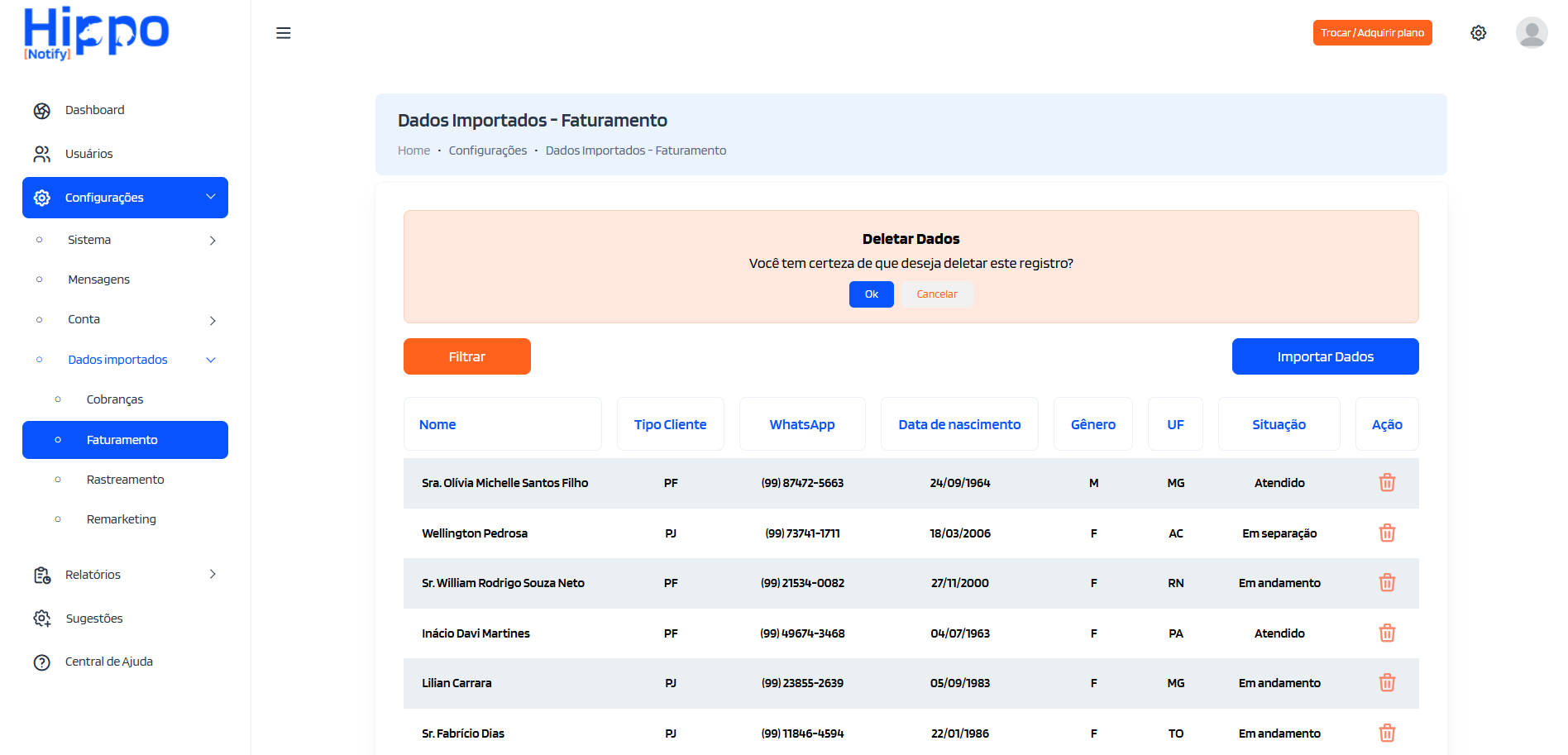Select the name Wellington Pedrosa
This screenshot has height=755, width=1568.
click(475, 533)
